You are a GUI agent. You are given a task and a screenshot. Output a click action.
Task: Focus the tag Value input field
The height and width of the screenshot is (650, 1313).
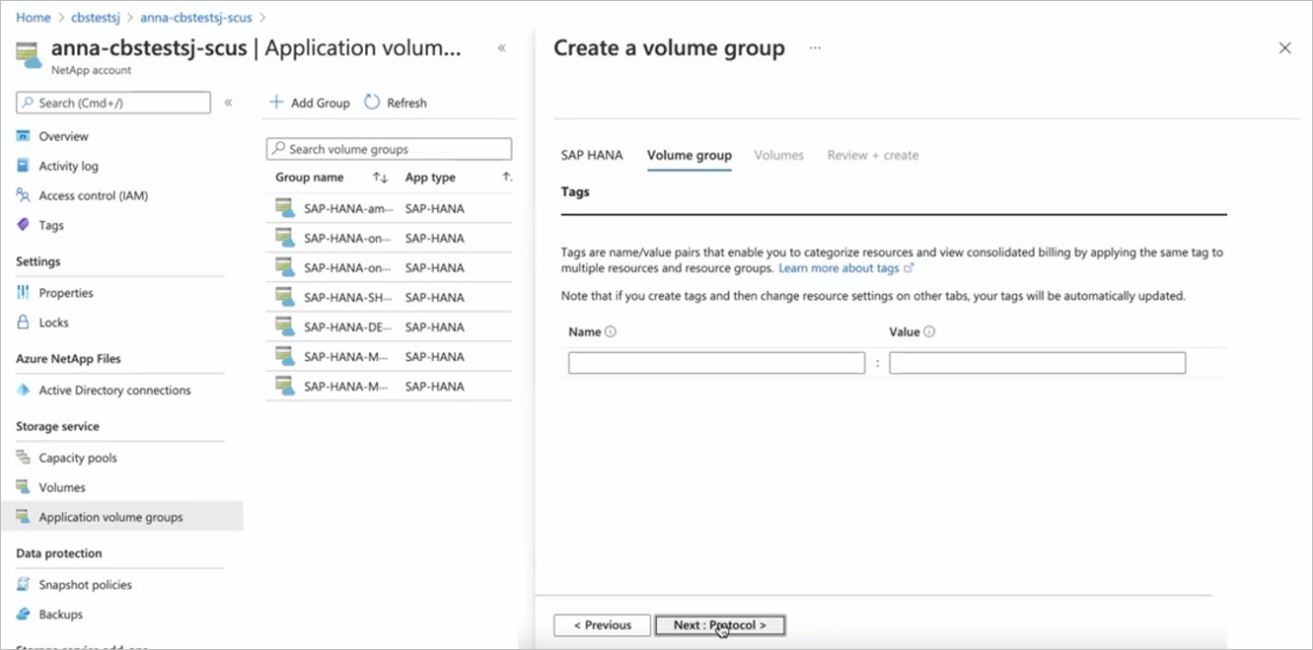coord(1037,363)
